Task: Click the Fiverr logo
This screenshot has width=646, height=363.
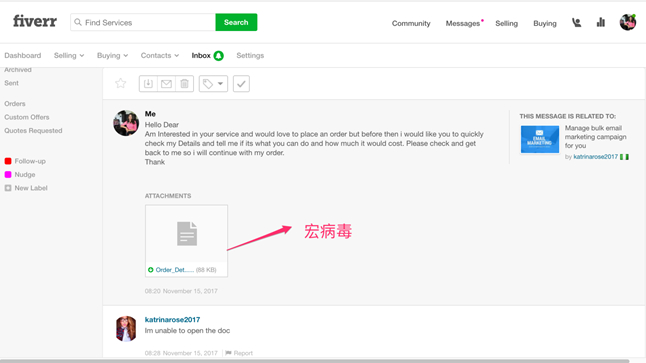Action: (35, 21)
